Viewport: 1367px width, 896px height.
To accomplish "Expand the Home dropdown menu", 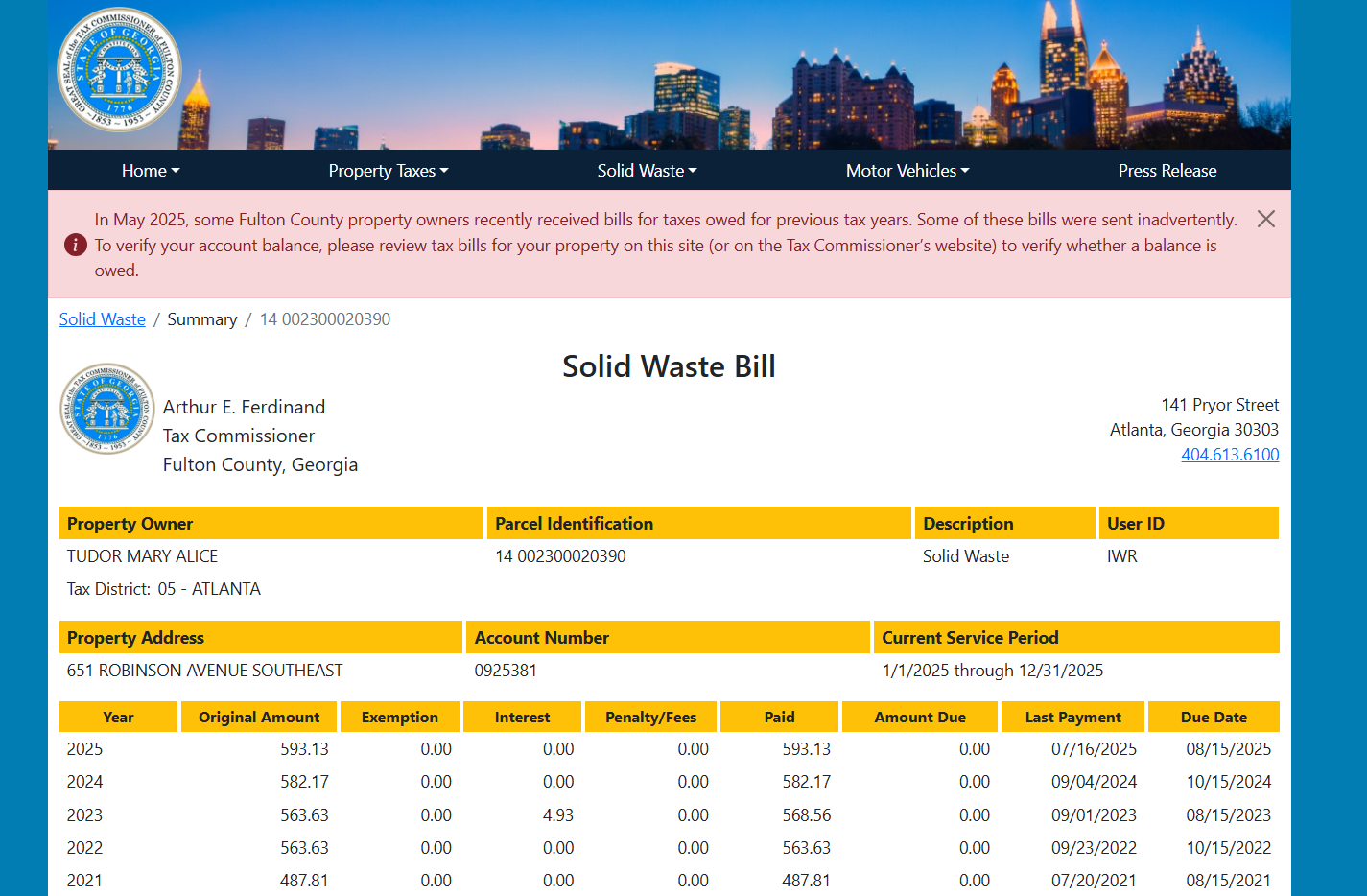I will [x=150, y=171].
